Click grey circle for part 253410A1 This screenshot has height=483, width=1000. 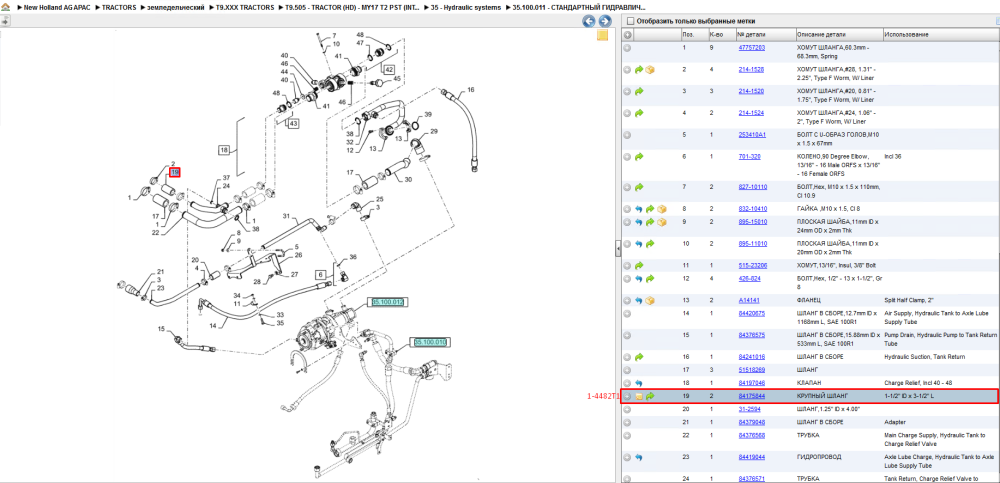pos(628,135)
